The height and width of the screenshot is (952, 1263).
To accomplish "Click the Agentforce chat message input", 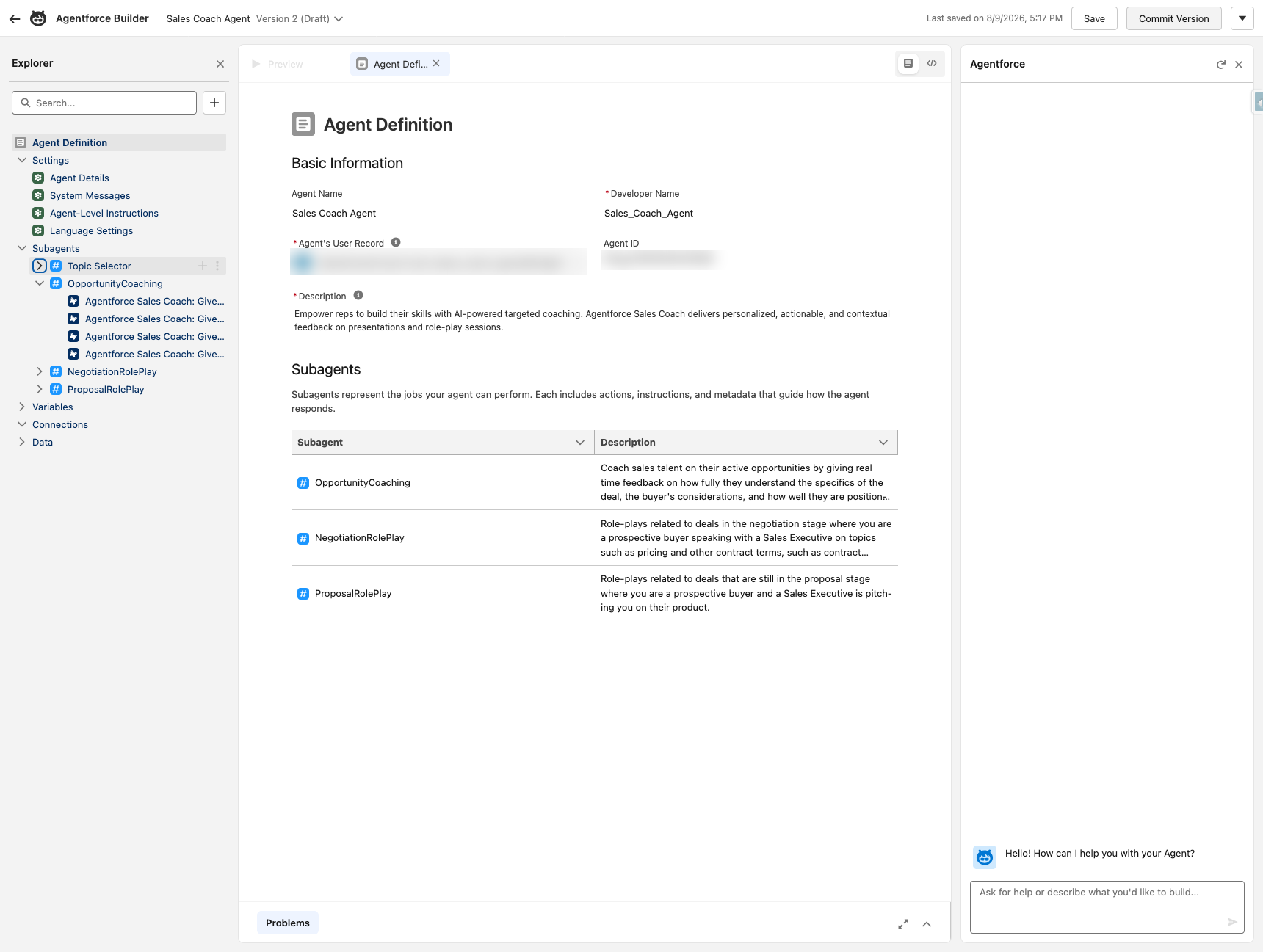I will click(1107, 907).
